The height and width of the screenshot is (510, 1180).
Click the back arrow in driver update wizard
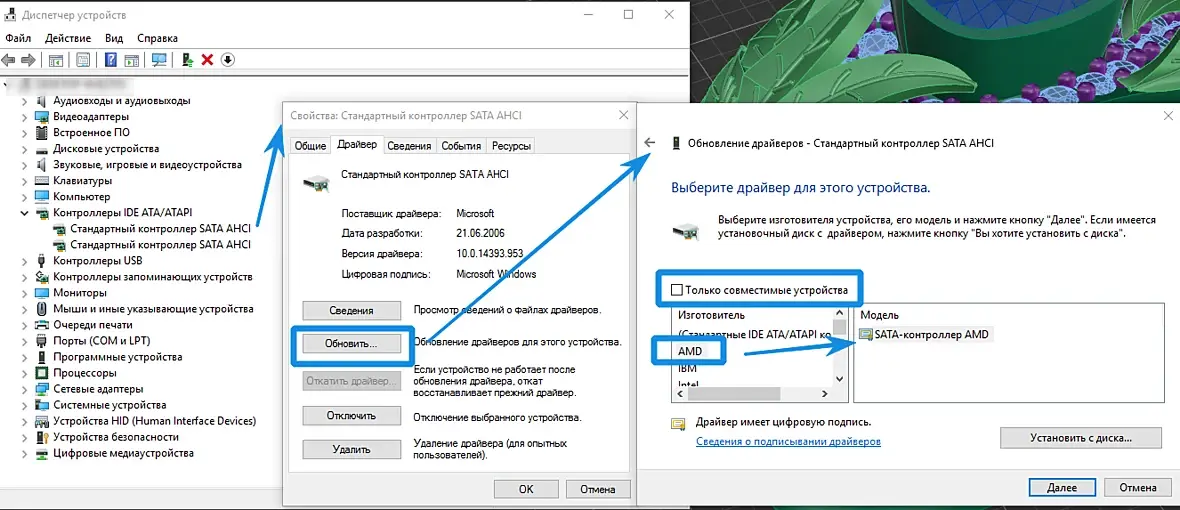650,142
